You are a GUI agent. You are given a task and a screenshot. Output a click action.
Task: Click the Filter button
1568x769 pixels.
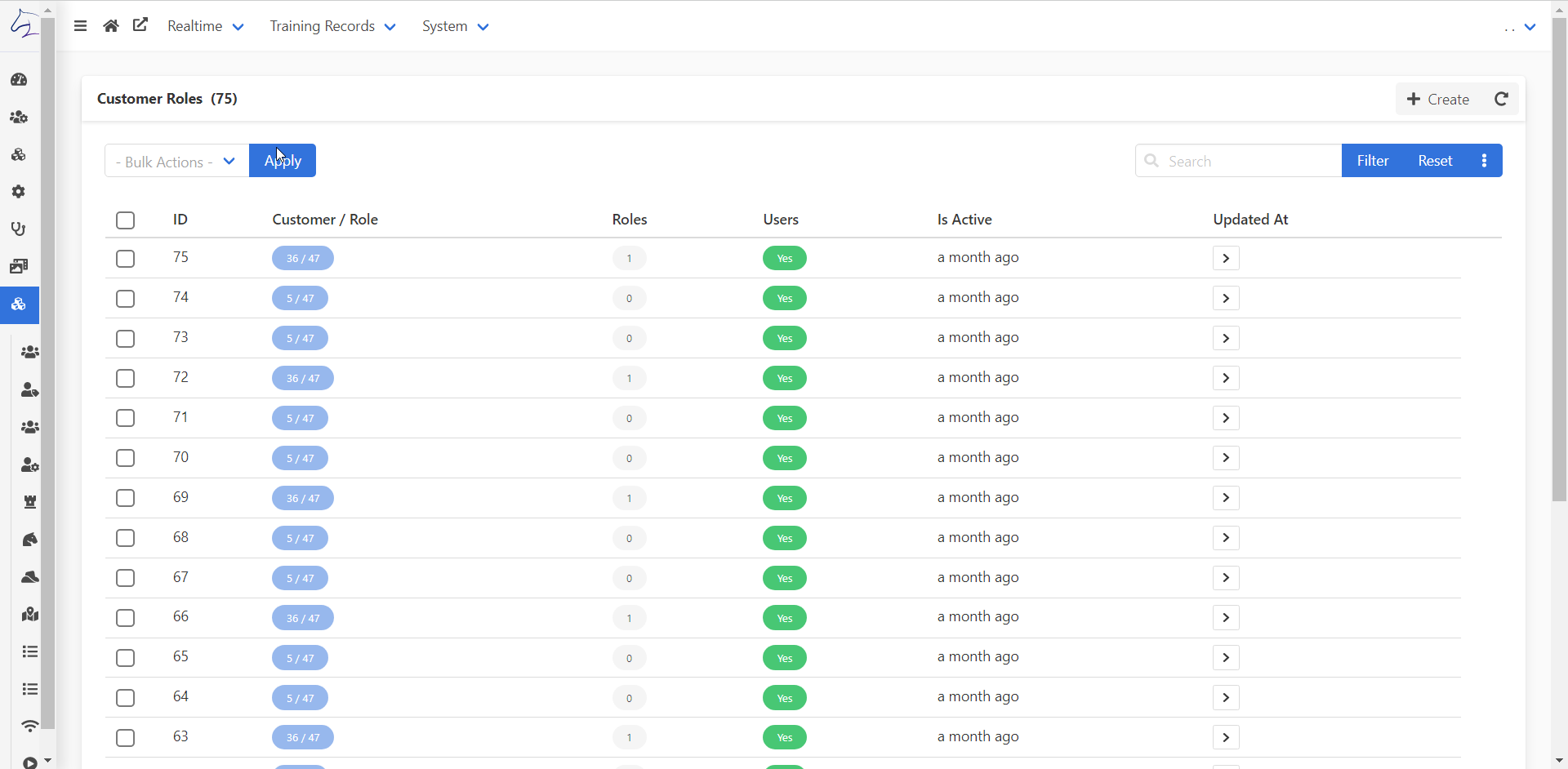(1372, 160)
